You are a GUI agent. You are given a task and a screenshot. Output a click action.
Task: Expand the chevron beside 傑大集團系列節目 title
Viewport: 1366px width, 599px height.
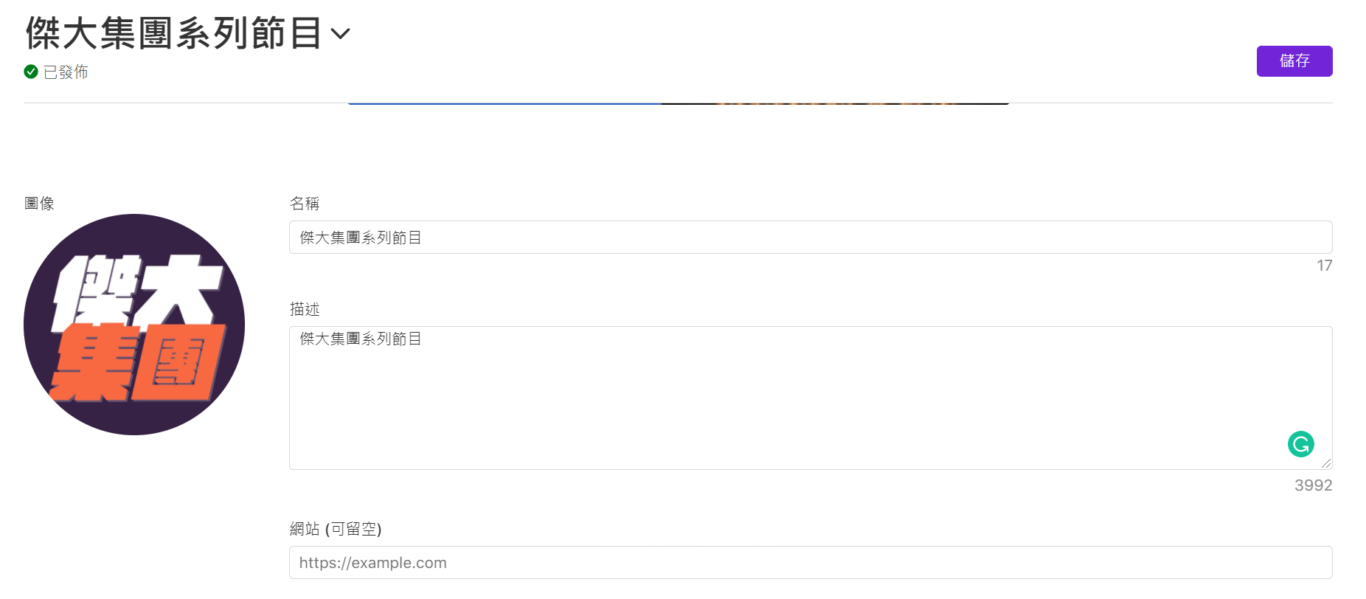pos(340,34)
